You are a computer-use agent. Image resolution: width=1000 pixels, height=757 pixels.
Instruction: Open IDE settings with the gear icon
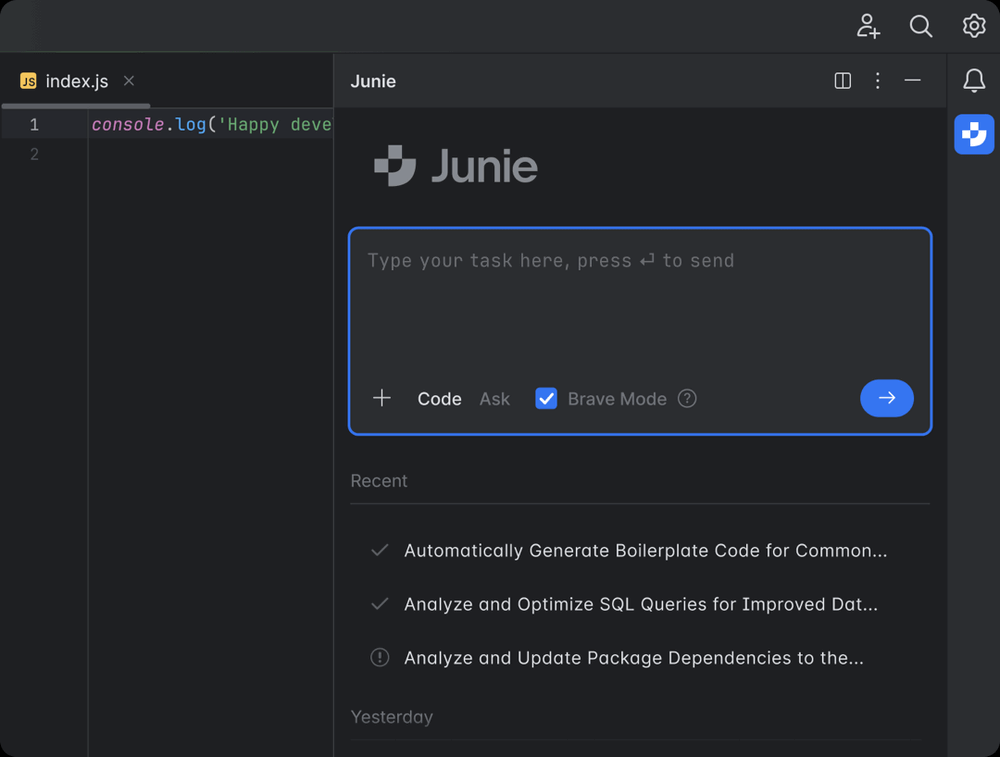pyautogui.click(x=973, y=26)
